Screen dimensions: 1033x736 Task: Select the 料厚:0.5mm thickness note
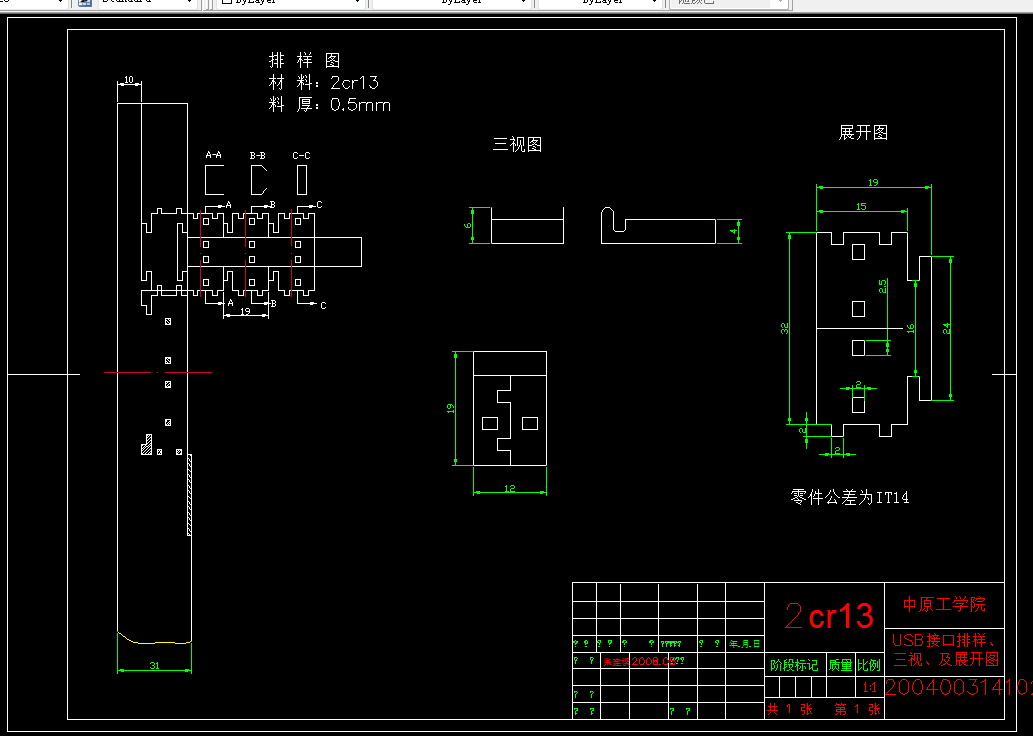point(330,104)
